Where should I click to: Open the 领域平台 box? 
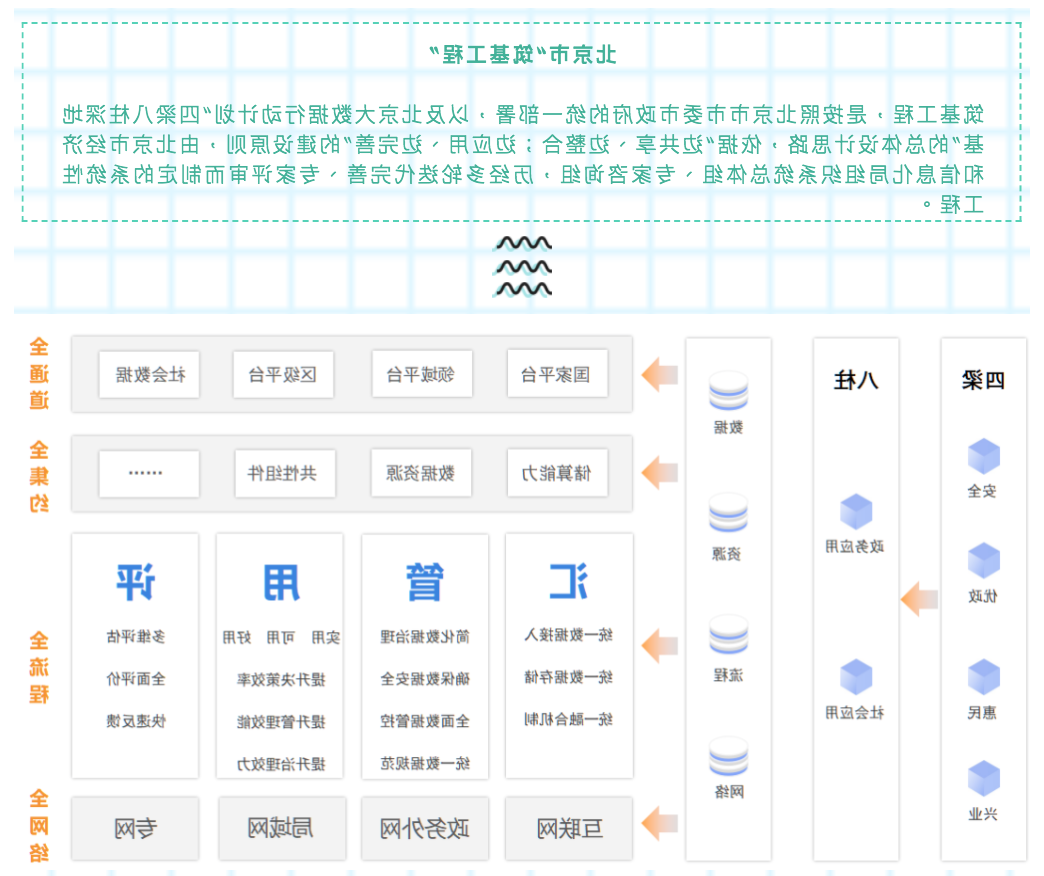(x=421, y=374)
